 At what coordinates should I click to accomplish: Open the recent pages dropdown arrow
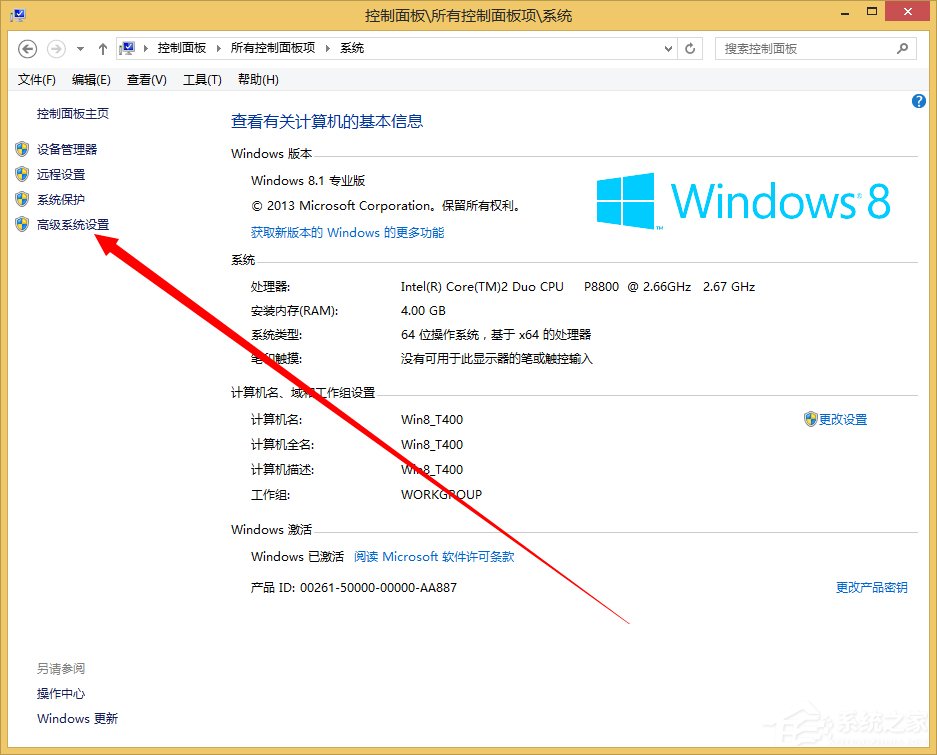79,47
